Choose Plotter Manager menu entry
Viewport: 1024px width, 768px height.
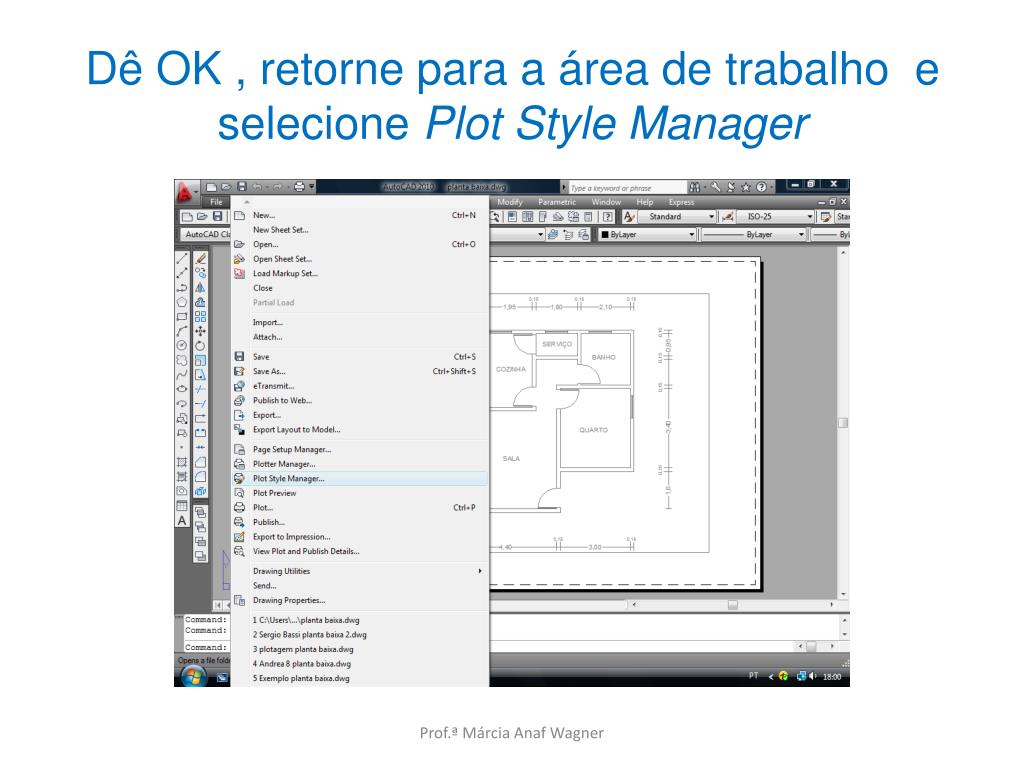click(360, 464)
